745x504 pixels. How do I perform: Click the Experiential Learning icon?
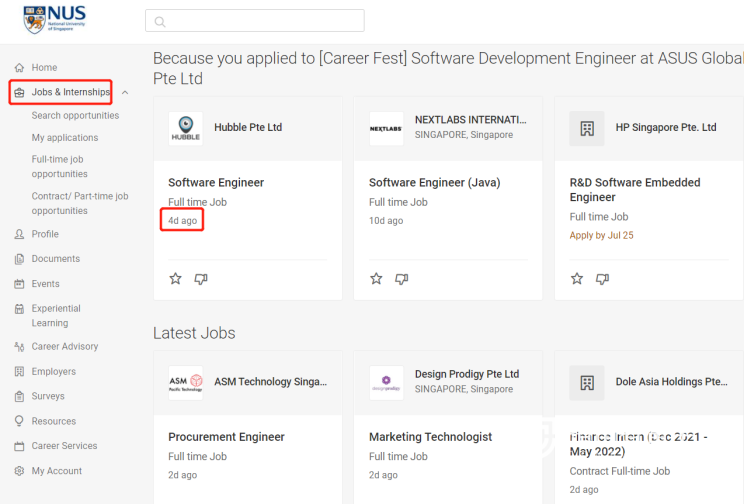(x=19, y=309)
